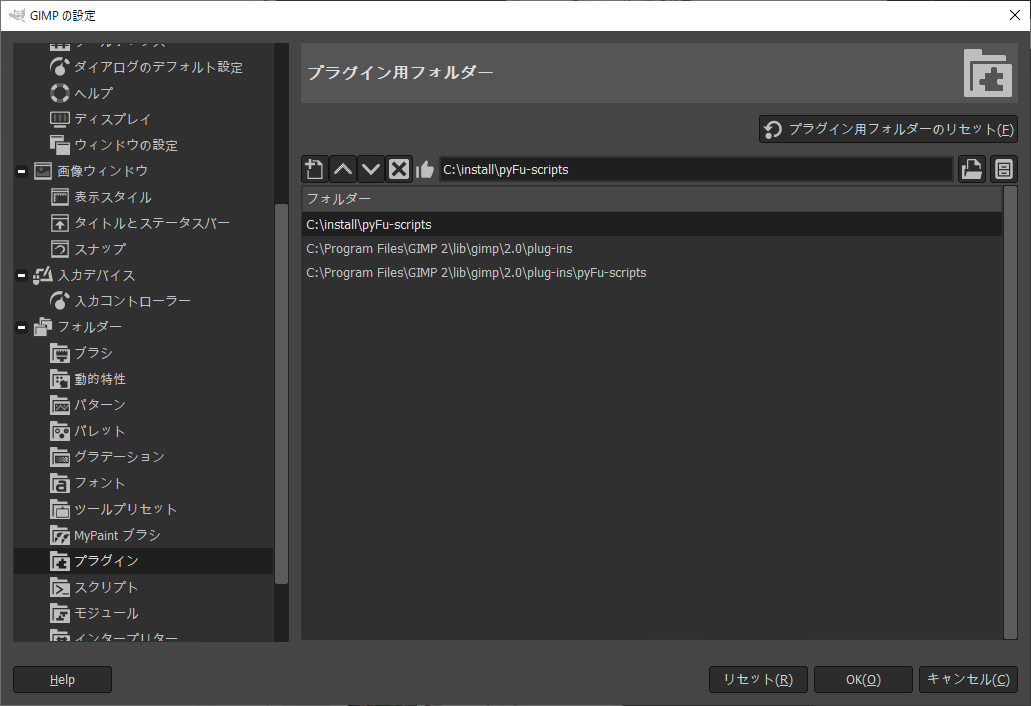Confirm settings with the OK button
Viewport: 1031px width, 706px height.
tap(862, 679)
